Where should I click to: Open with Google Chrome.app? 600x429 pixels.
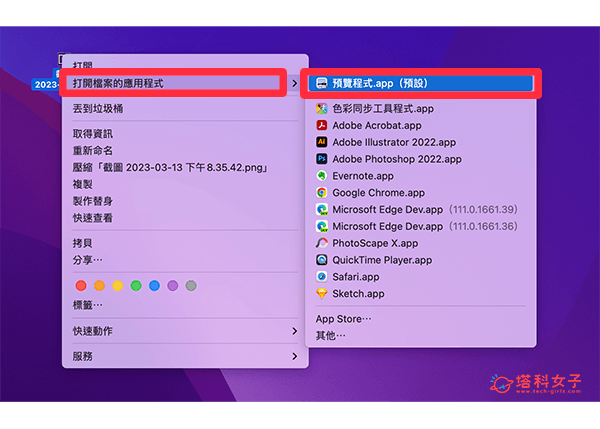[x=421, y=193]
